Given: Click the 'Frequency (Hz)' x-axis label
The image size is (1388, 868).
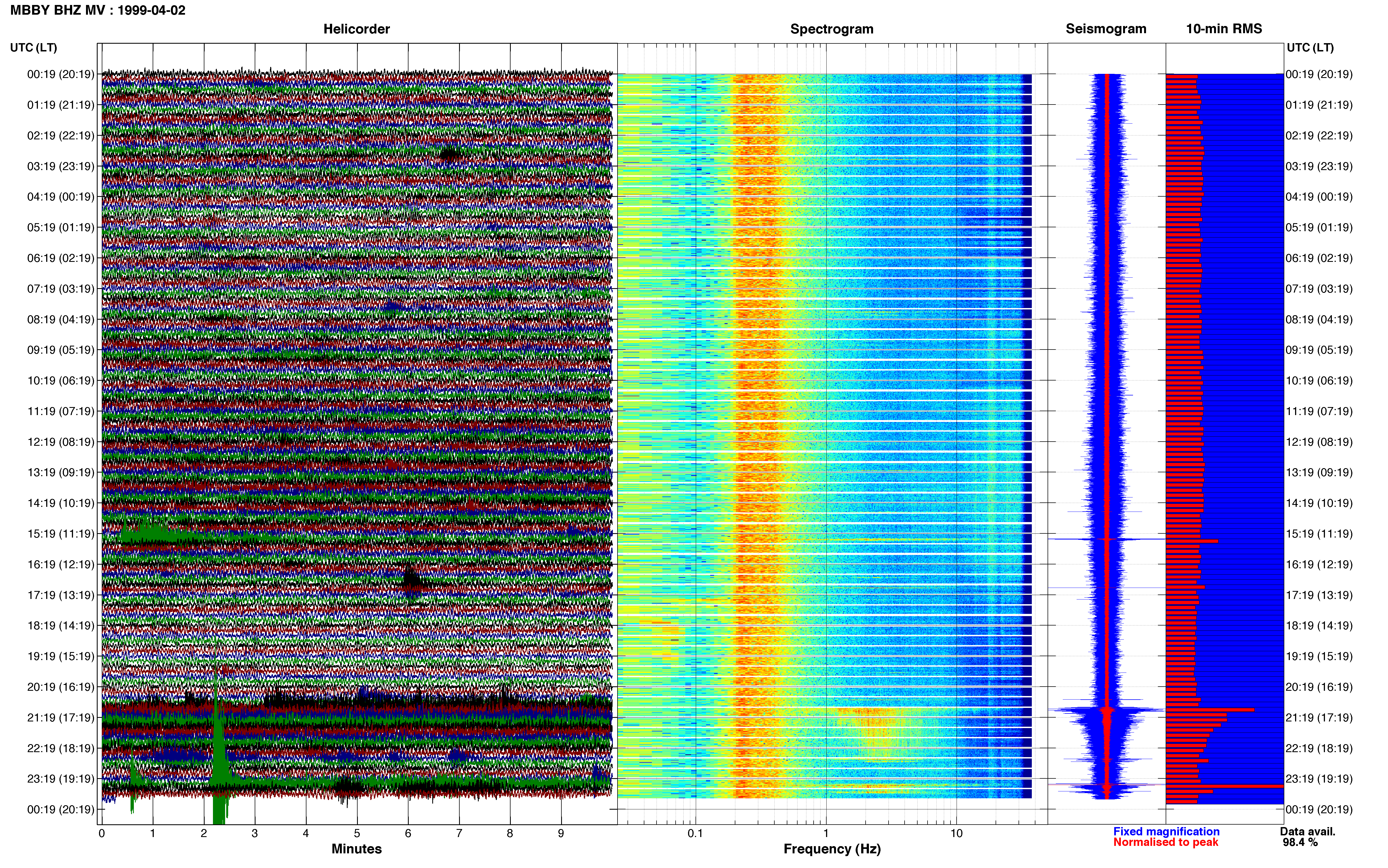Looking at the screenshot, I should pyautogui.click(x=832, y=848).
